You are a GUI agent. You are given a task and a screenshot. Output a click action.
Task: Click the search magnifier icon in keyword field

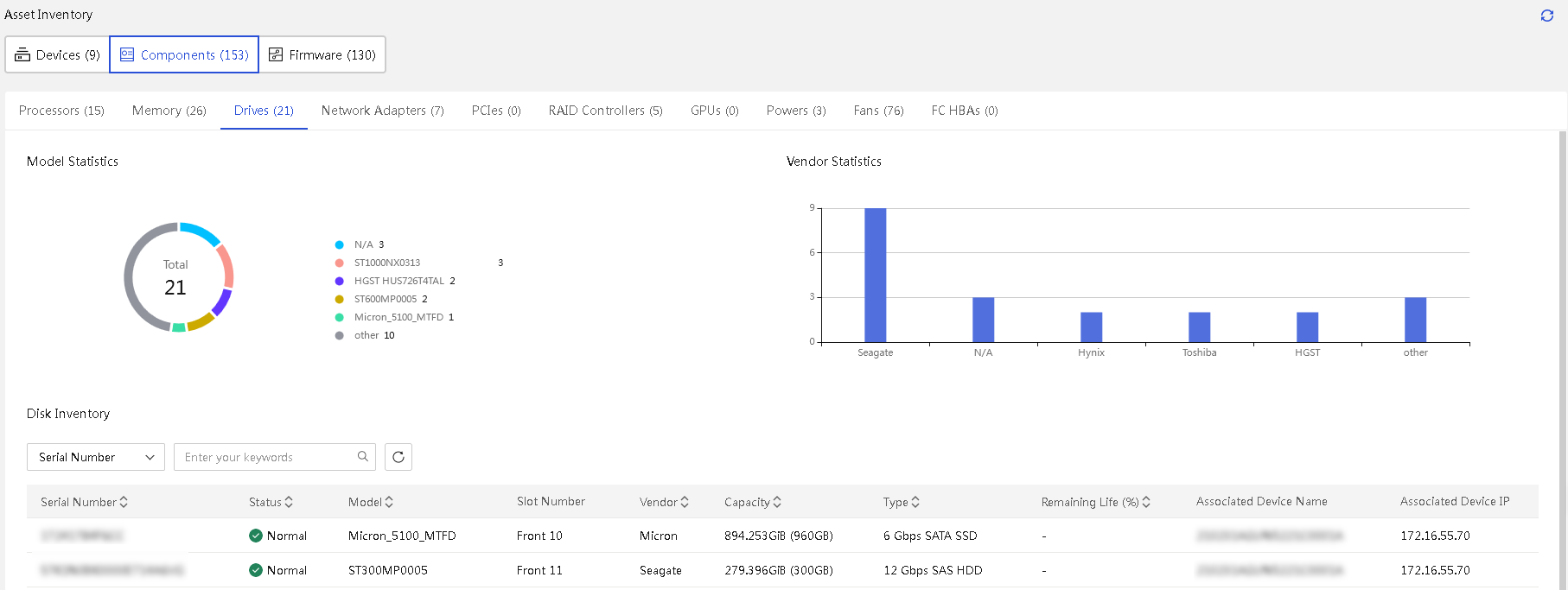(x=363, y=456)
